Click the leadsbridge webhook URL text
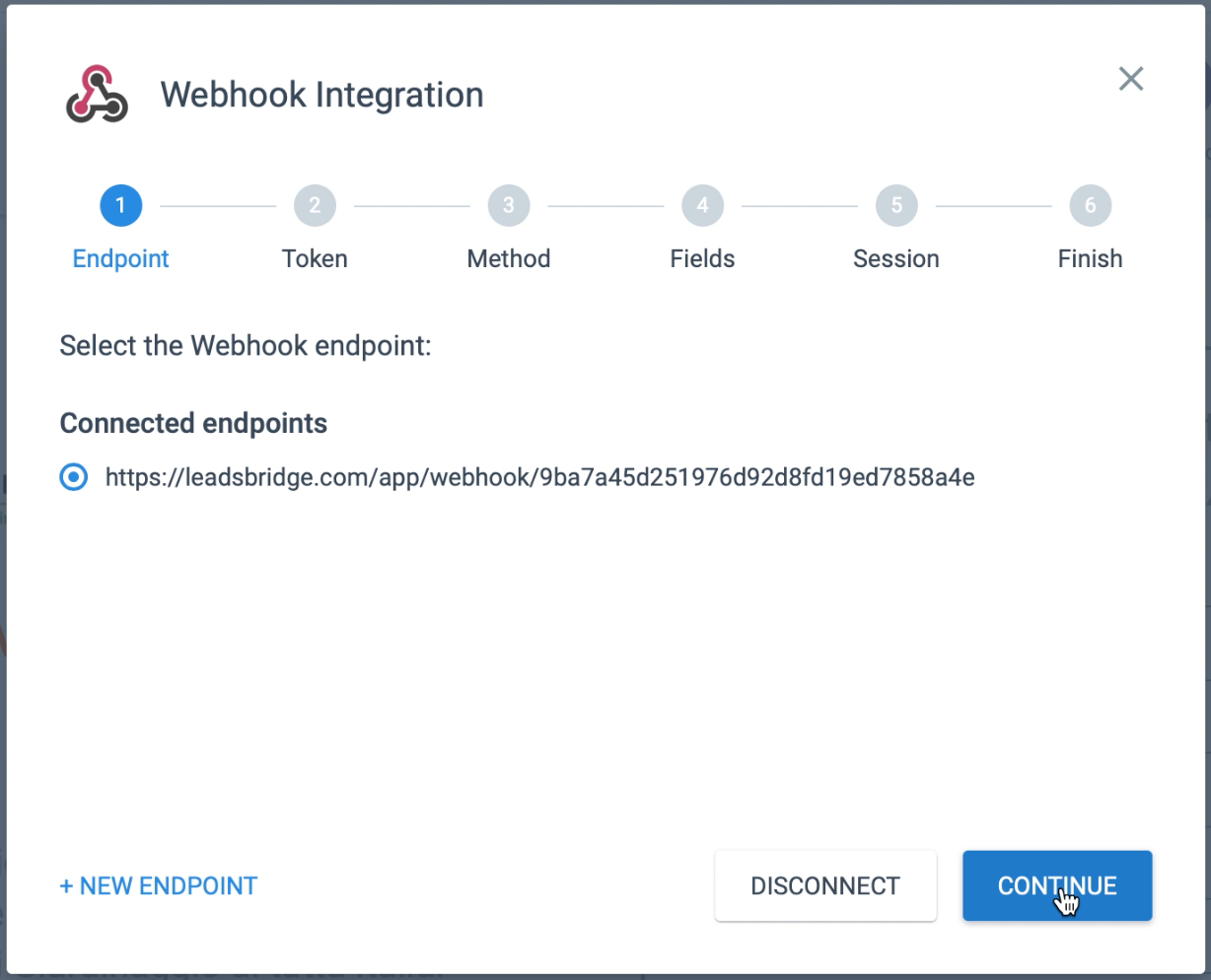Image resolution: width=1211 pixels, height=980 pixels. point(539,478)
